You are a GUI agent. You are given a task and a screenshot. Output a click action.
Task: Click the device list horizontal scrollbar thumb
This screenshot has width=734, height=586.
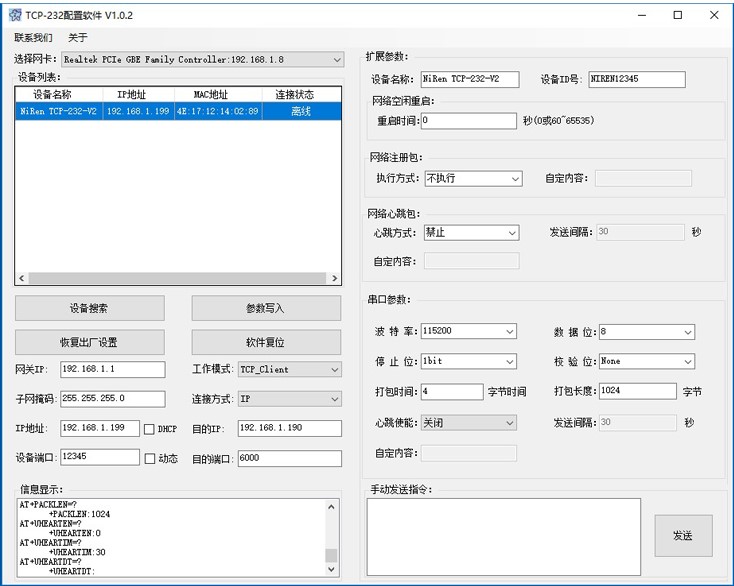pyautogui.click(x=177, y=278)
